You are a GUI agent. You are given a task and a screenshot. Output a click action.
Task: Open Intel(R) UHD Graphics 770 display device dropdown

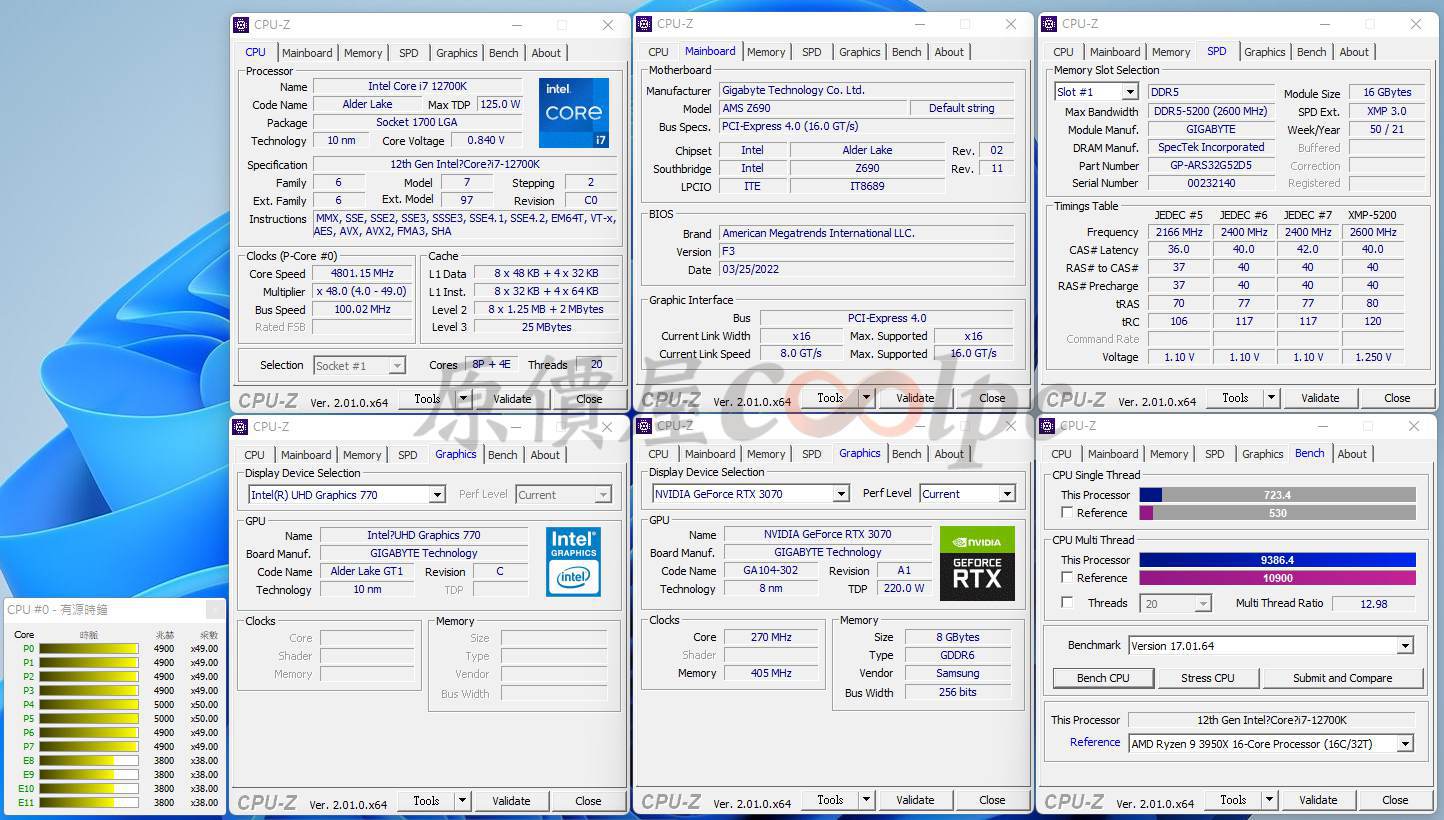coord(437,495)
